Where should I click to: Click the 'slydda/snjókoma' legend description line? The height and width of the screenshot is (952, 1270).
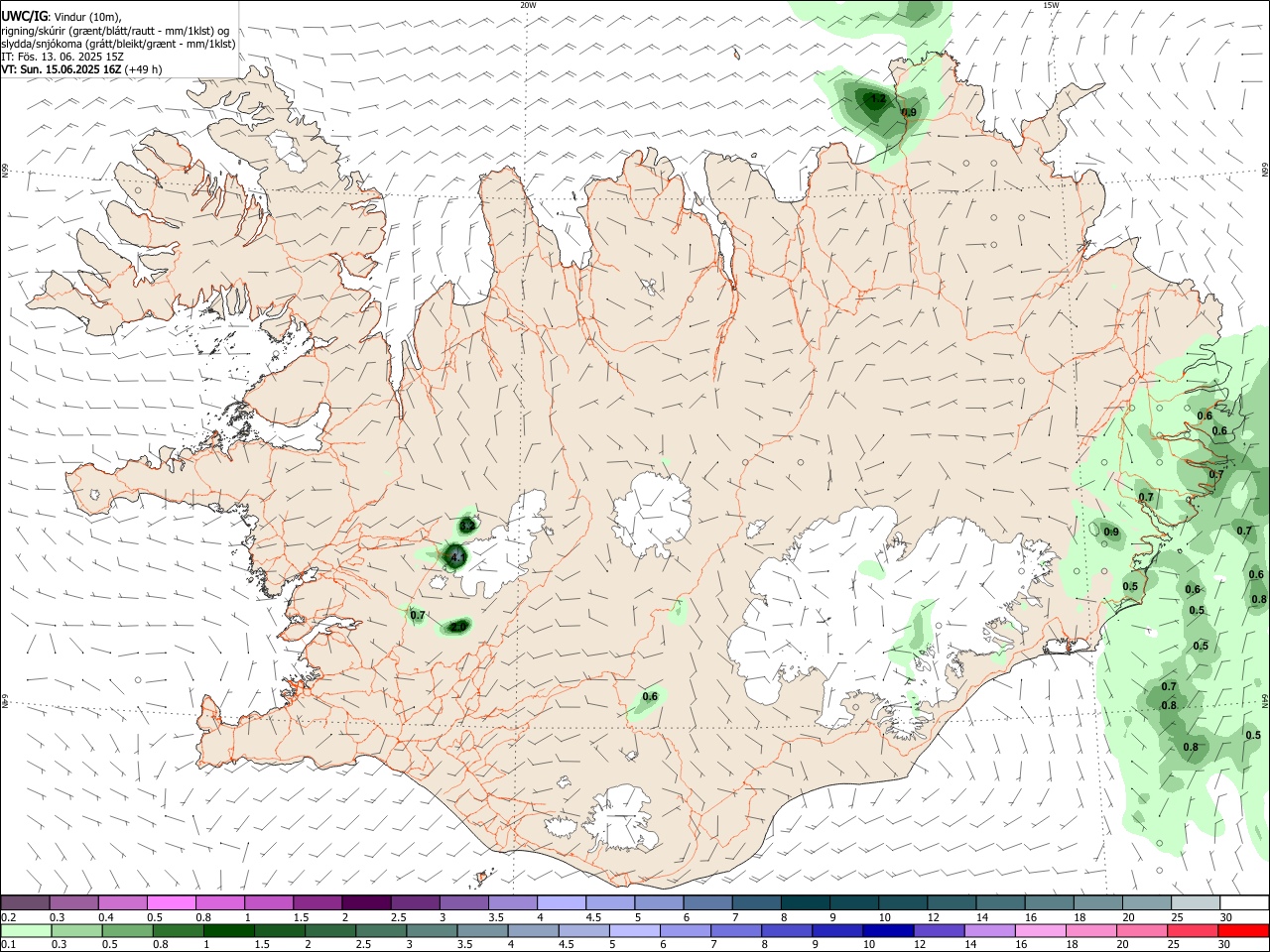click(x=118, y=44)
